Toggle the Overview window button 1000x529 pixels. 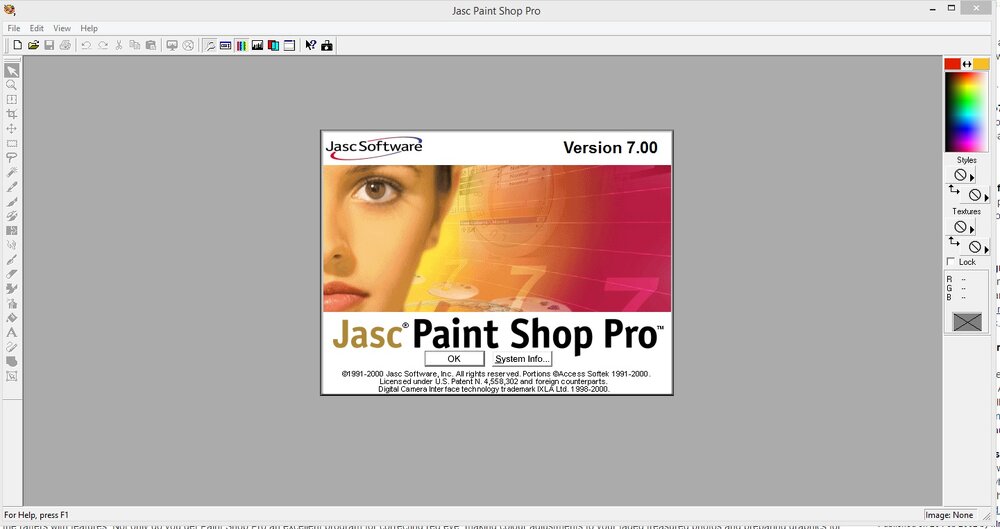290,45
